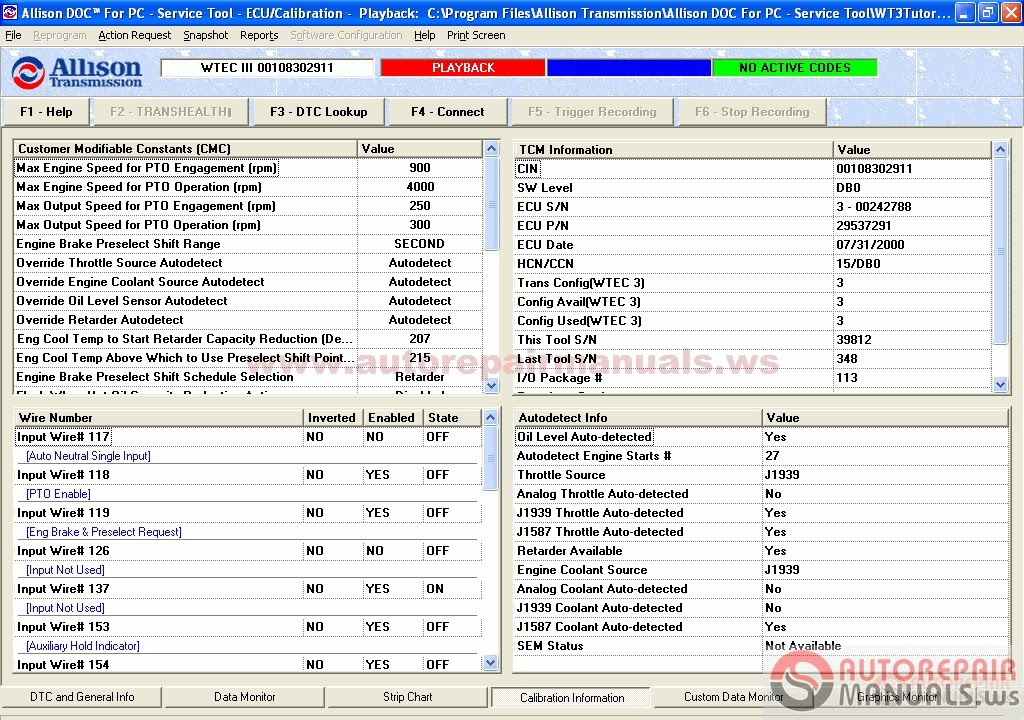This screenshot has width=1024, height=720.
Task: Click the Customer Modifiable Constants column header
Action: tap(185, 149)
